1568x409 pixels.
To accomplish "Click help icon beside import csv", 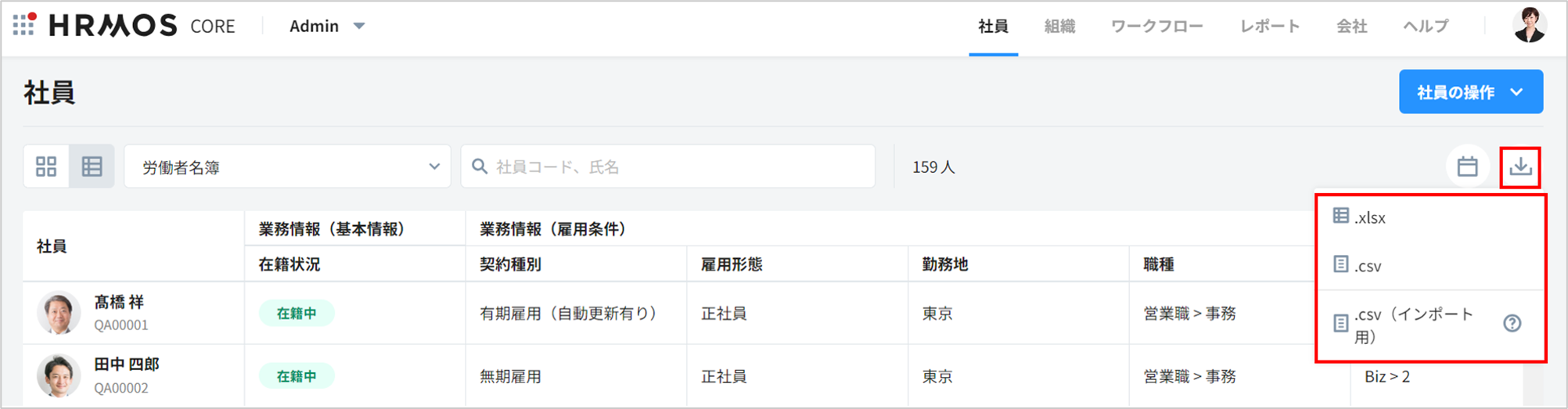I will click(1512, 324).
